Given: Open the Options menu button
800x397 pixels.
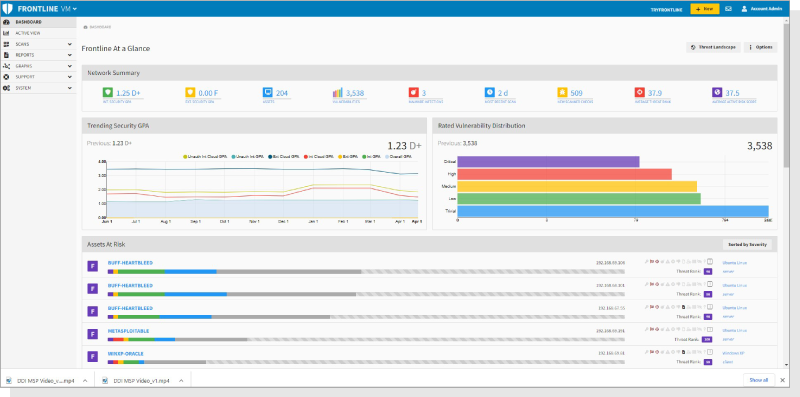Looking at the screenshot, I should pos(760,47).
